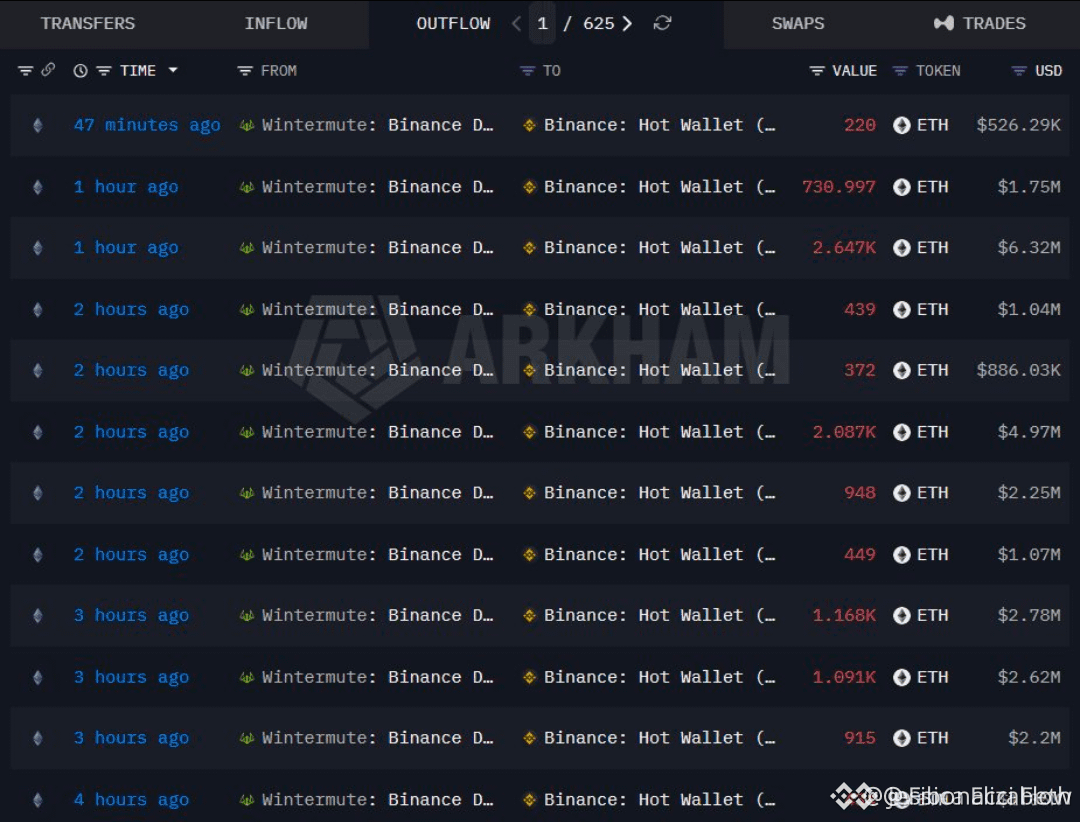Select the OUTFLOW tab

pyautogui.click(x=453, y=23)
